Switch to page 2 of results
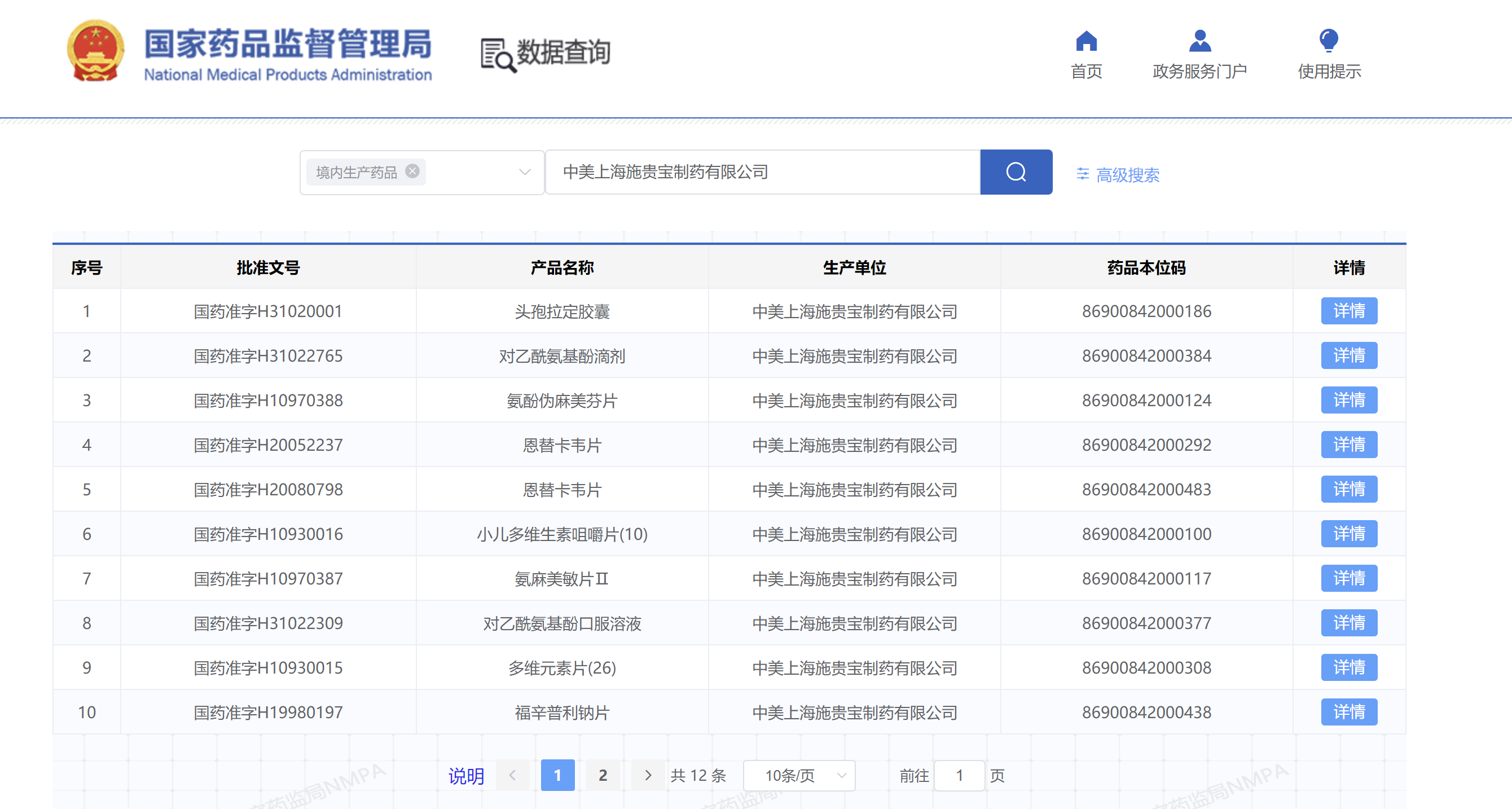Viewport: 1512px width, 809px height. pos(602,775)
